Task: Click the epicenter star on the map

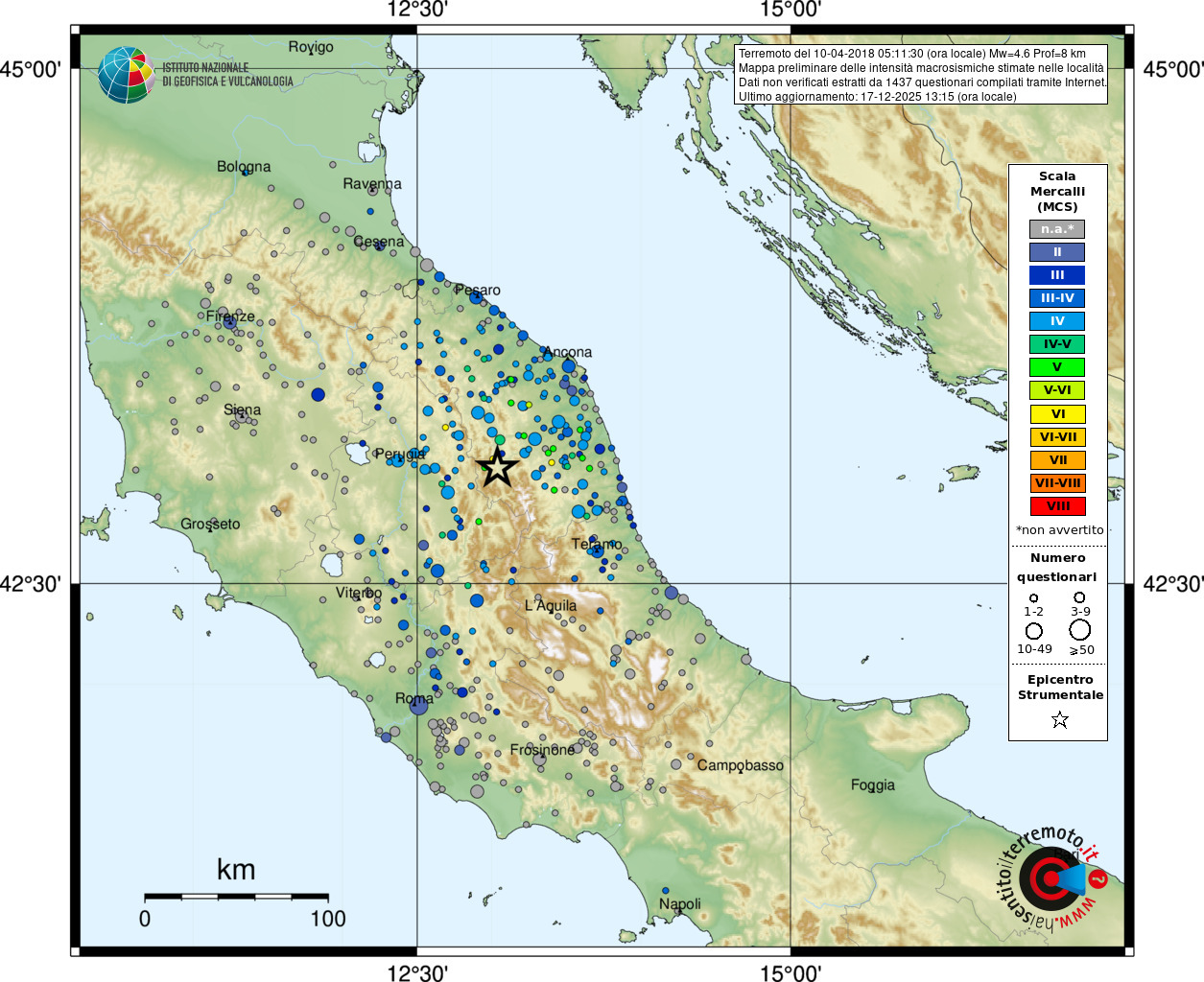Action: 497,467
